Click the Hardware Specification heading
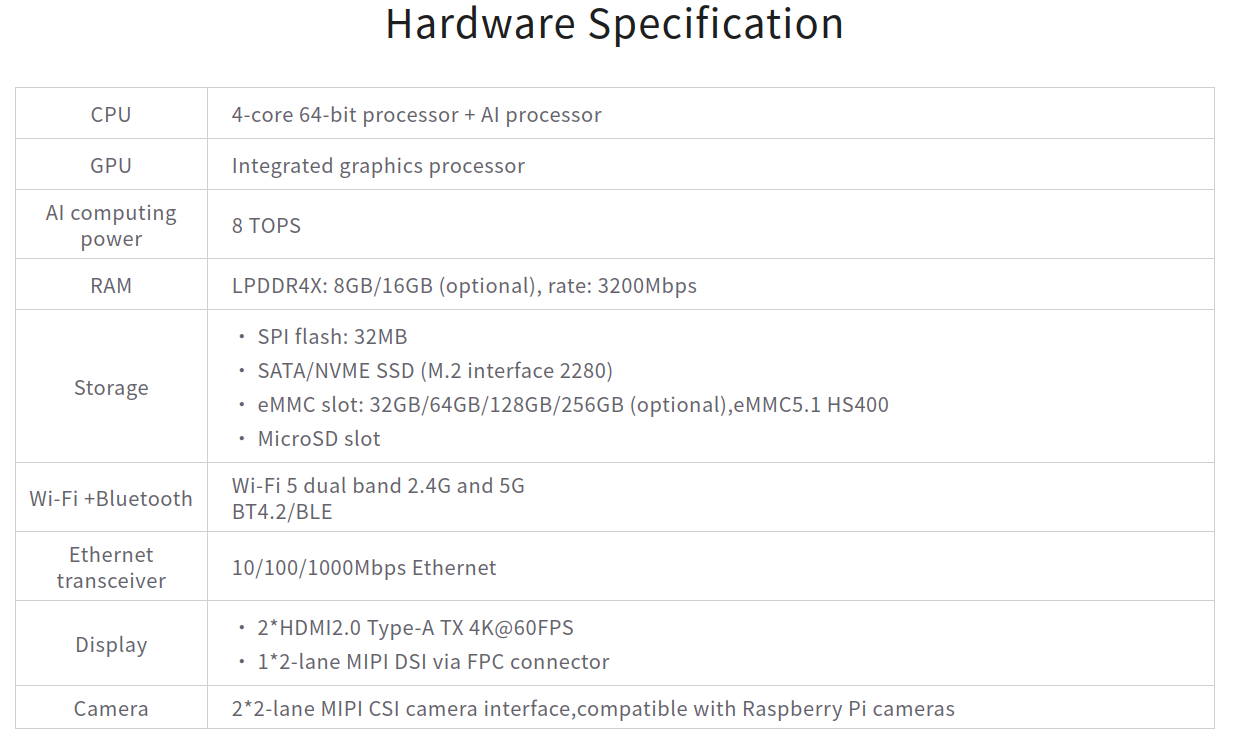The image size is (1251, 729). click(x=614, y=24)
